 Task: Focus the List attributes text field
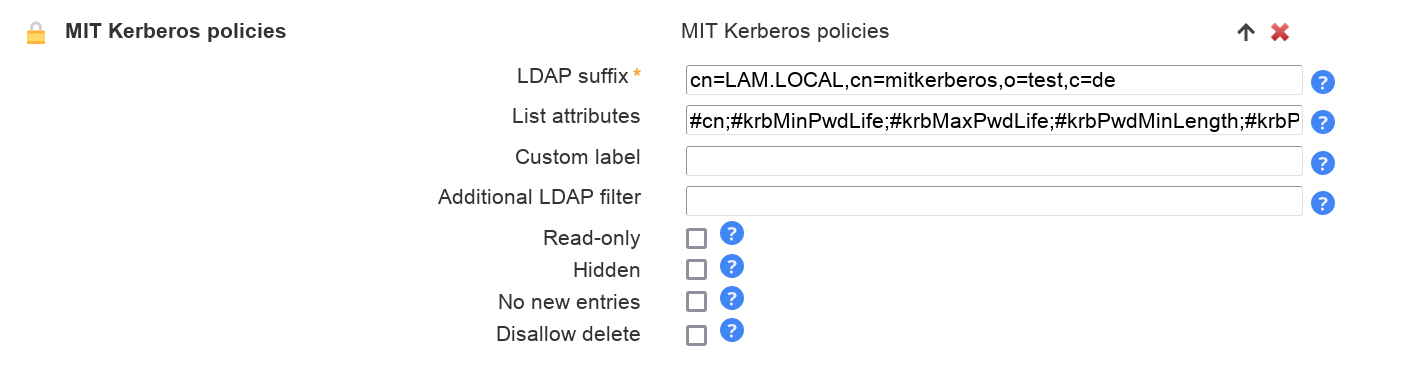point(994,120)
